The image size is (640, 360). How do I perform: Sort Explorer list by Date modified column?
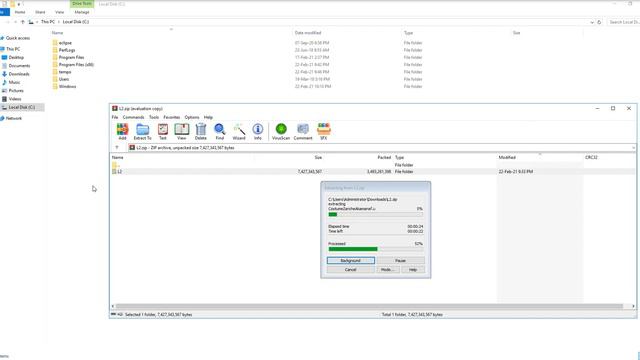click(308, 33)
